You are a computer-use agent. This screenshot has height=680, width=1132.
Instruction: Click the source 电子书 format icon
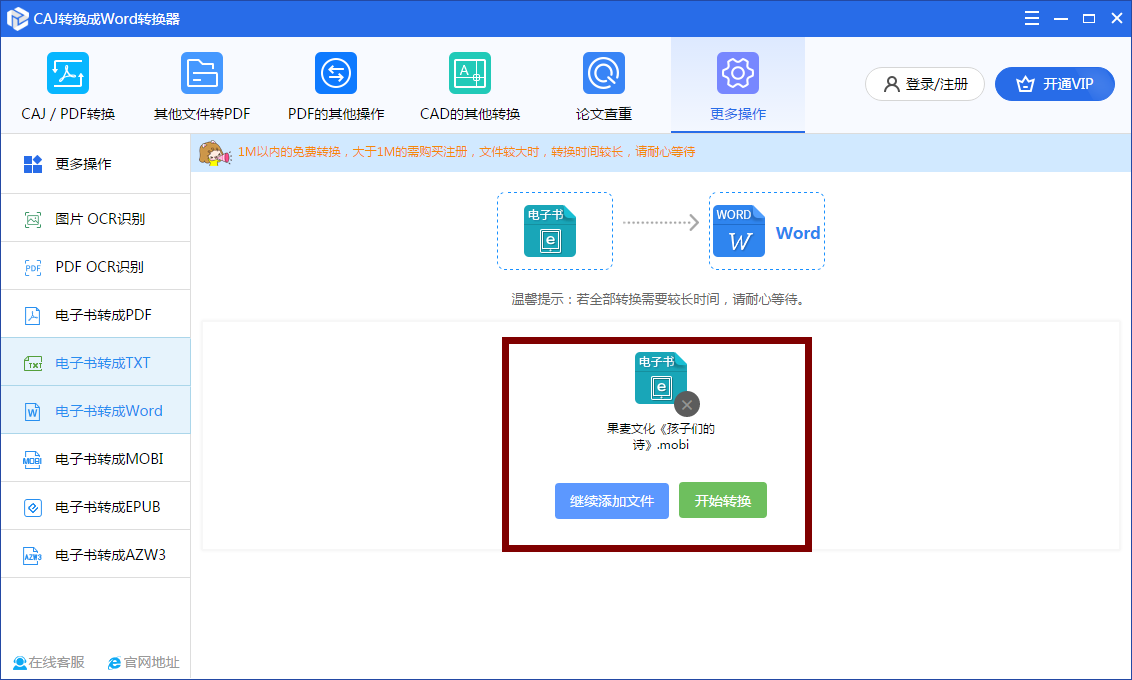pyautogui.click(x=550, y=231)
